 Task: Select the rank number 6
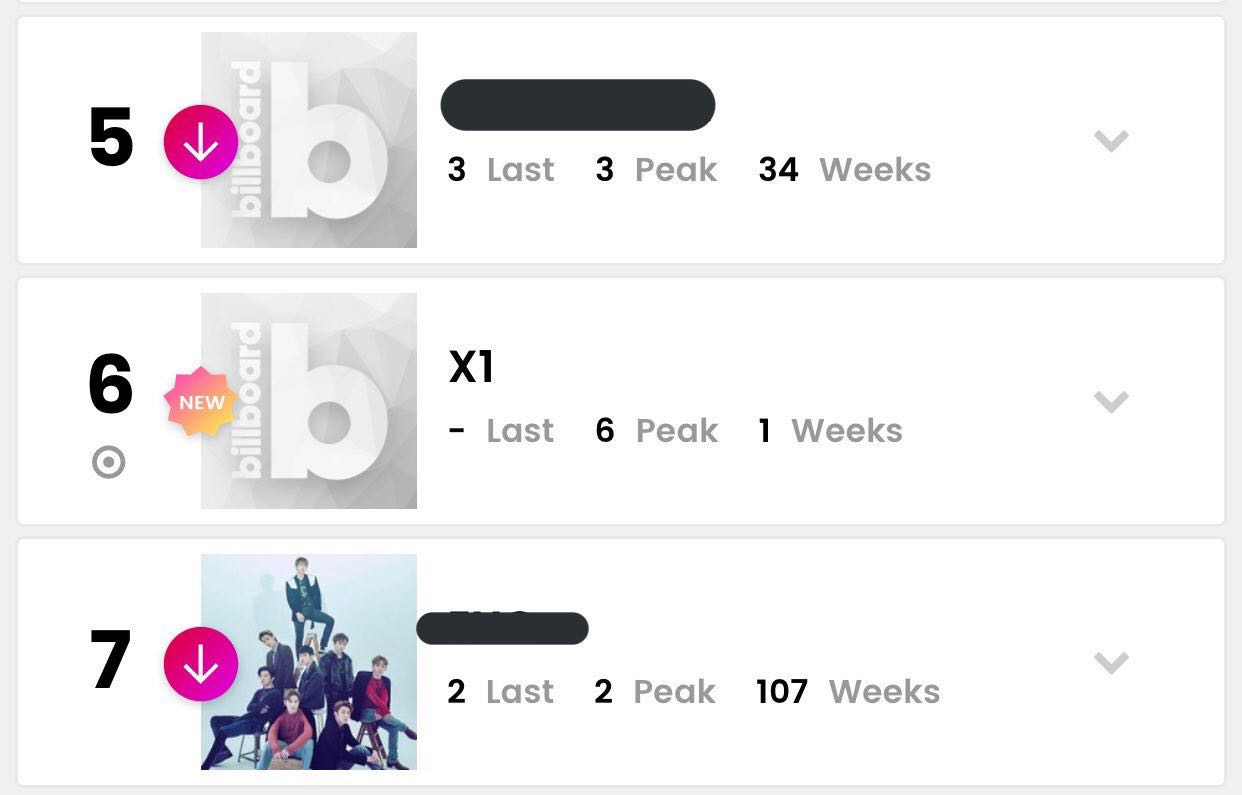111,386
